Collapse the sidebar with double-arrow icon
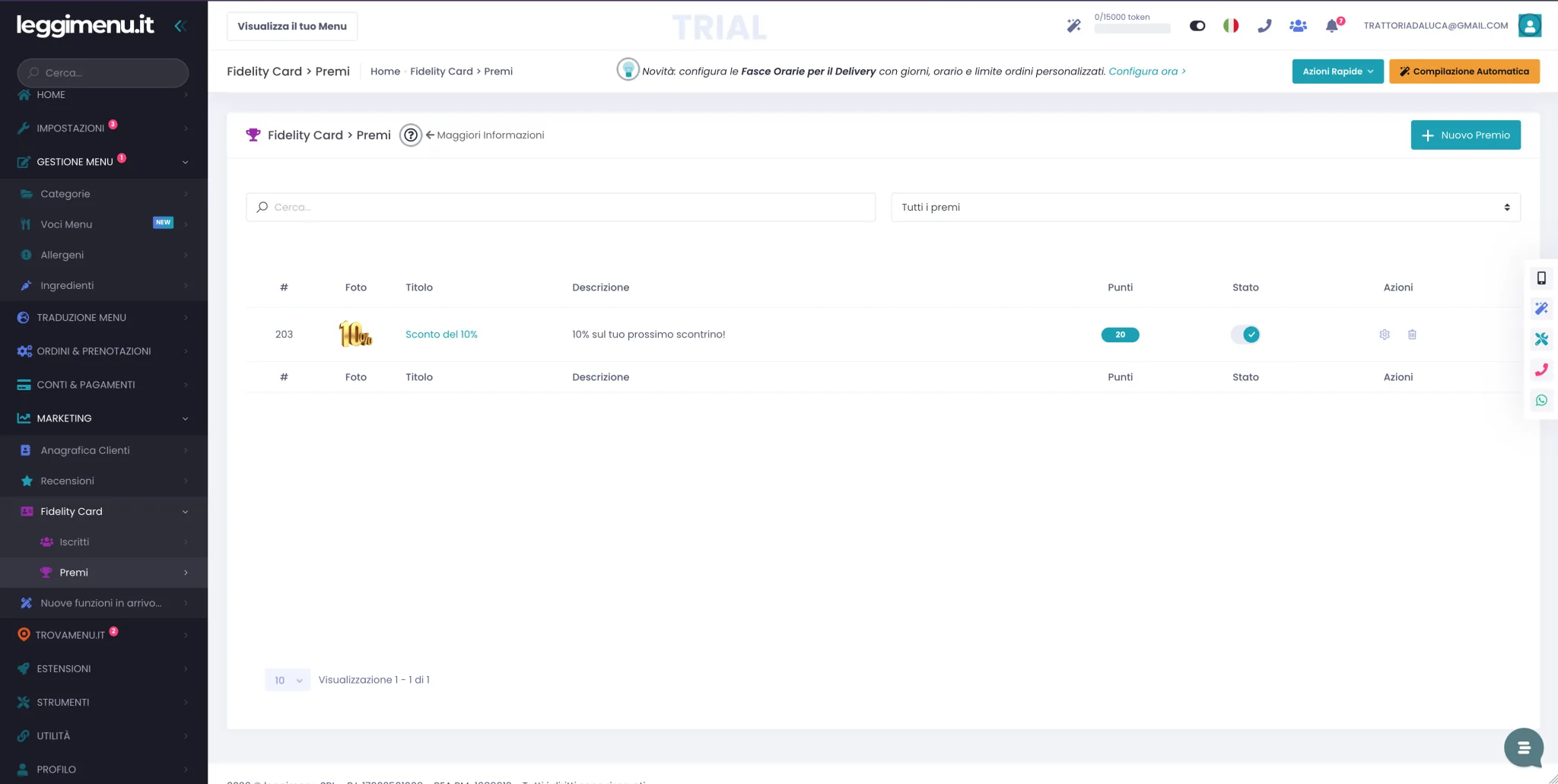This screenshot has width=1558, height=784. coord(180,26)
